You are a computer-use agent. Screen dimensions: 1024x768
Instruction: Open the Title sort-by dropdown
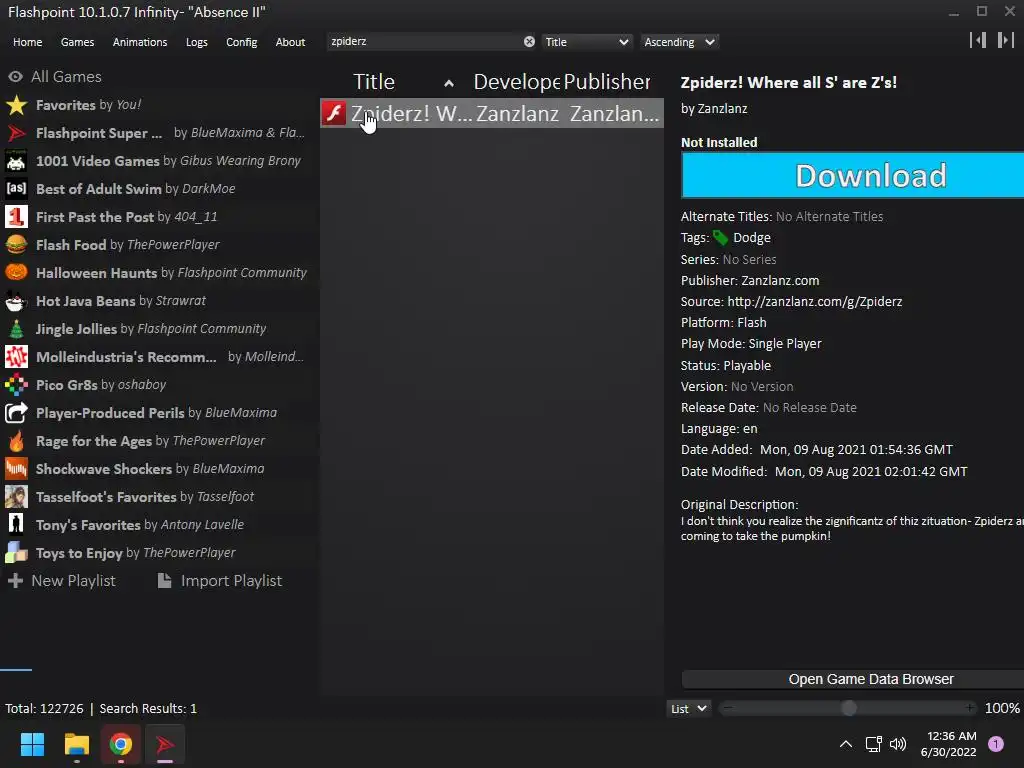[x=586, y=42]
